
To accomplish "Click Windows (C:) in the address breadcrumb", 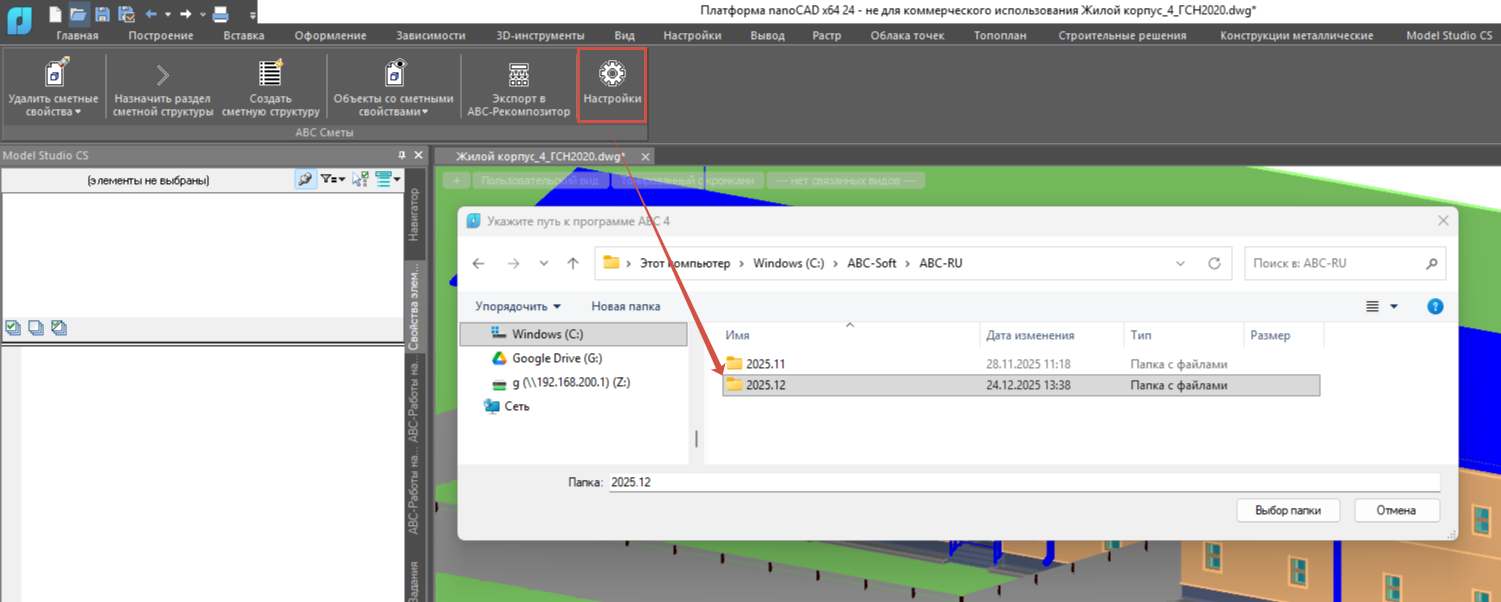I will [x=789, y=263].
